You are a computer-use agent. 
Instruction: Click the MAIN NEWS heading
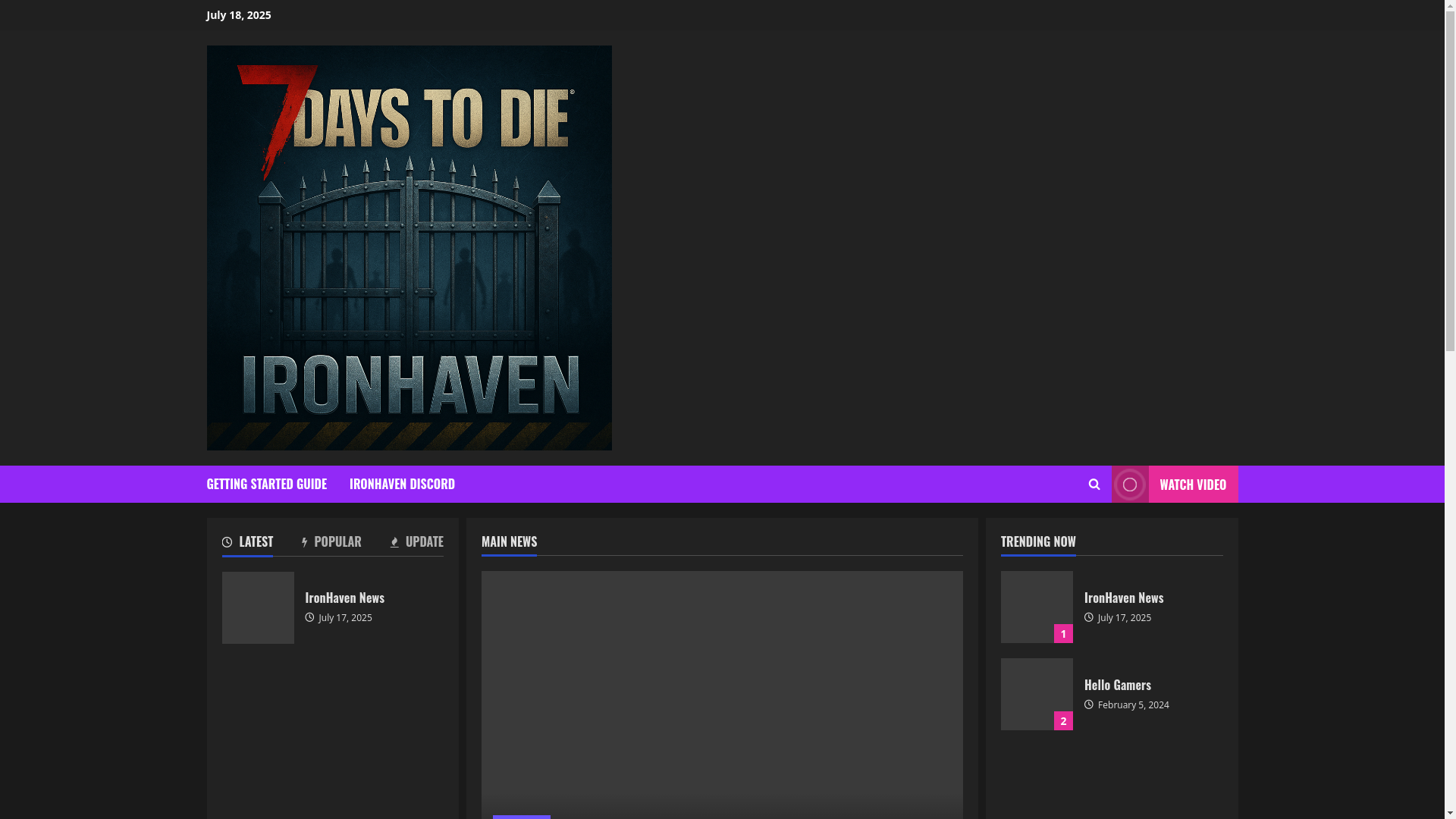click(509, 541)
